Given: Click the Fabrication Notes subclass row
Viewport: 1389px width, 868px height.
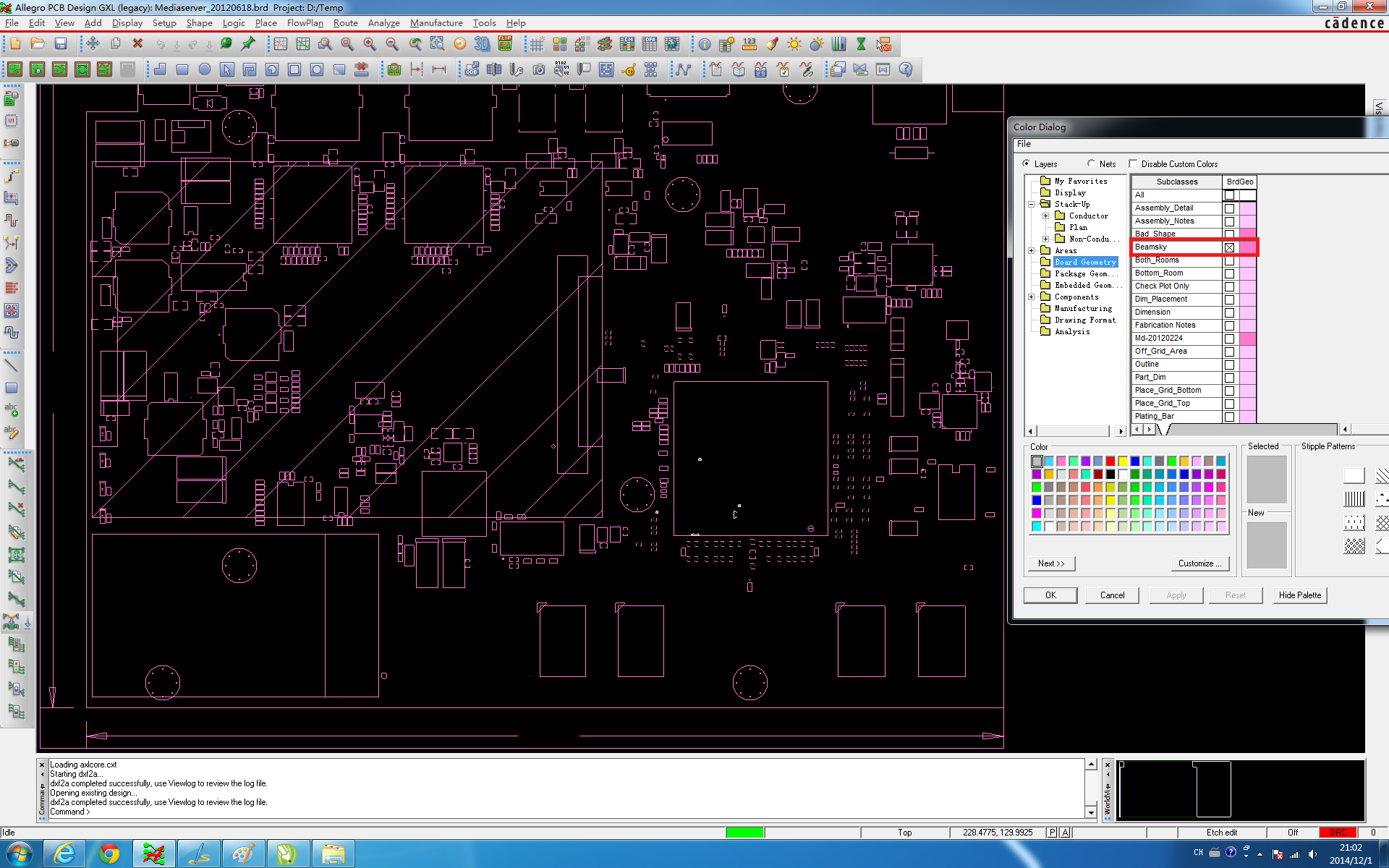Looking at the screenshot, I should (x=1176, y=325).
